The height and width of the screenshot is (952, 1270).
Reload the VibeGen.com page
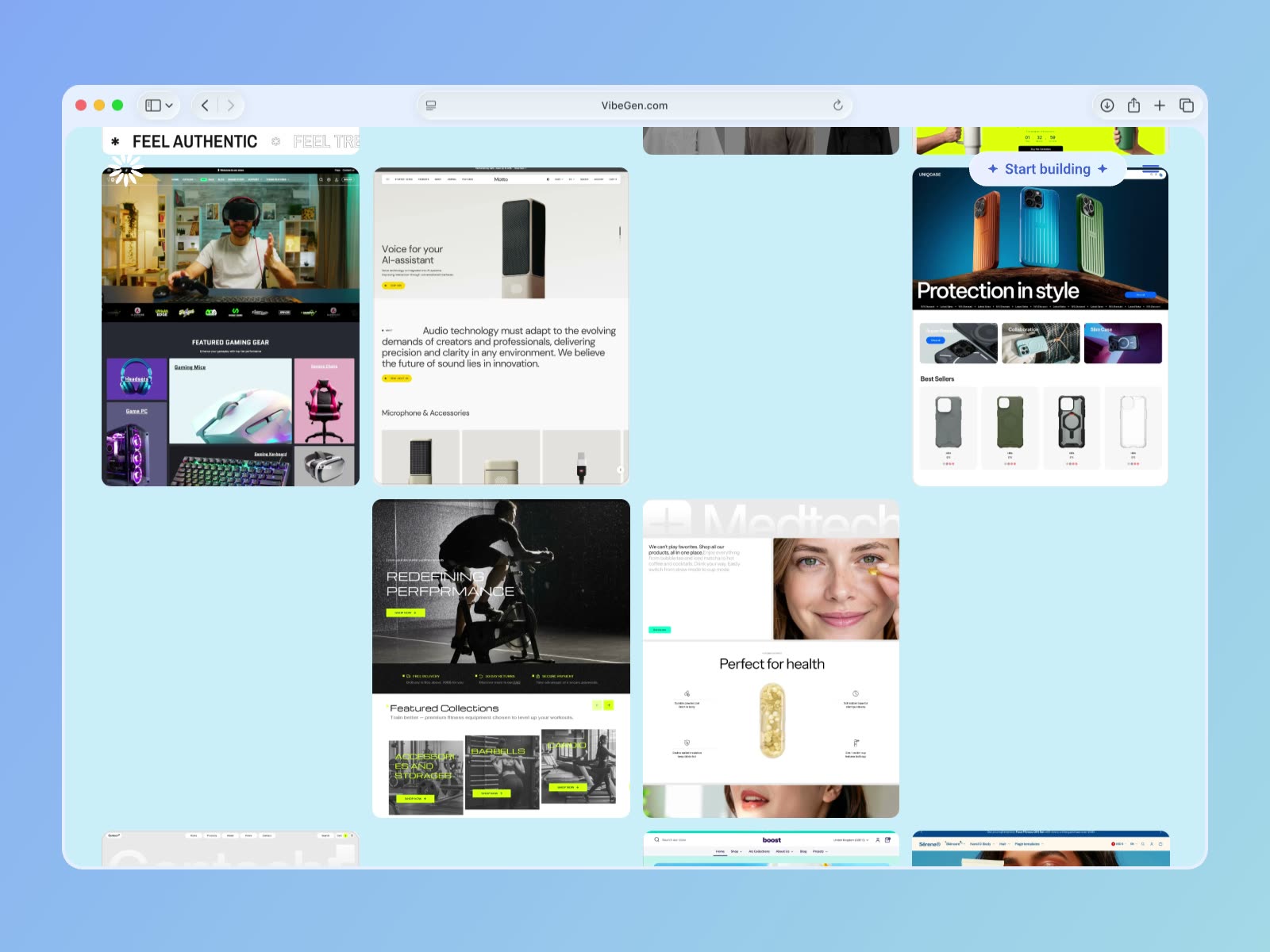pos(837,106)
